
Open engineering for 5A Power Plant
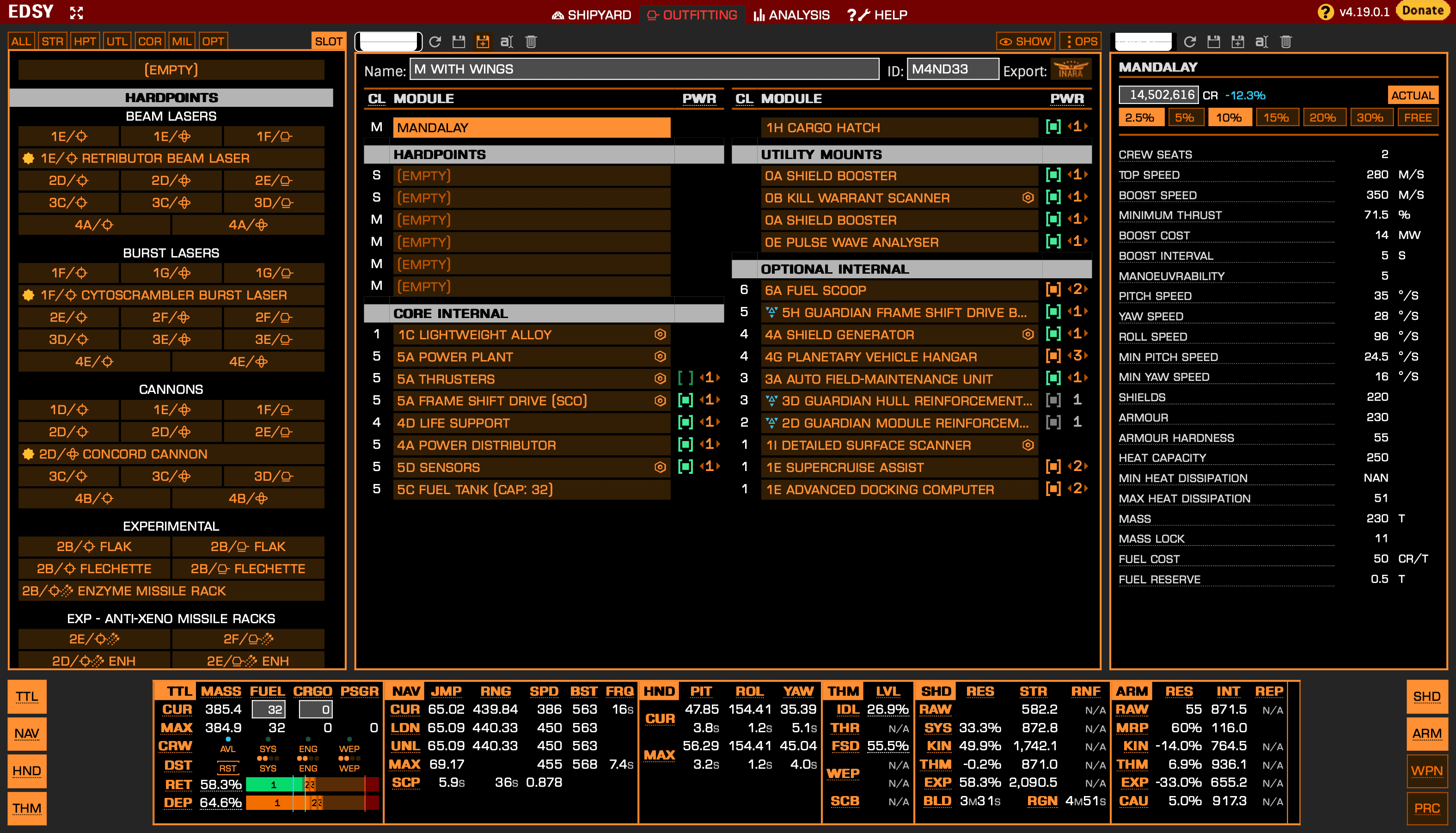tap(660, 356)
